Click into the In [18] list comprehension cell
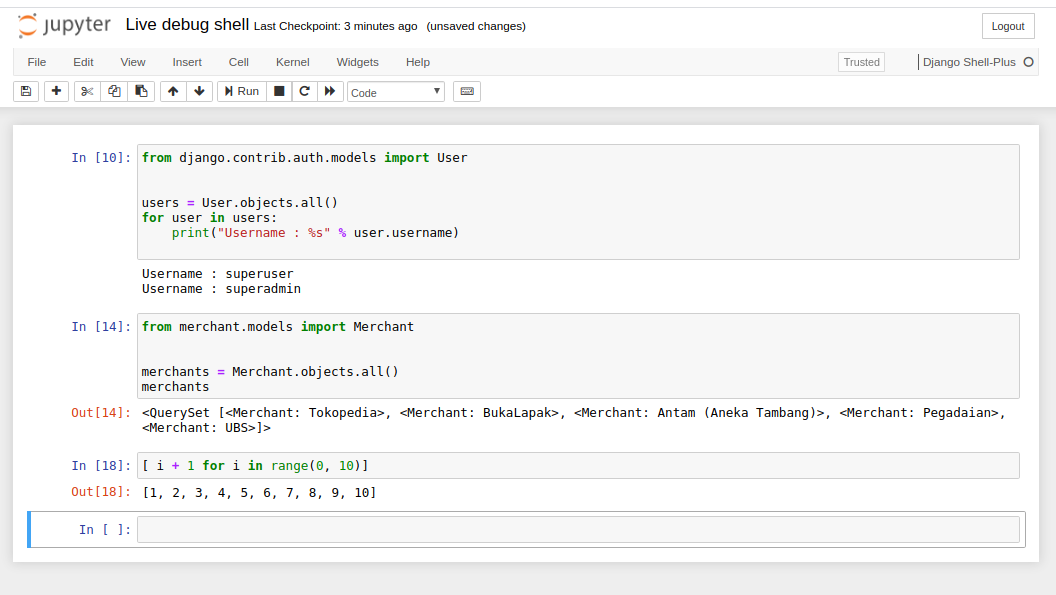This screenshot has width=1056, height=595. click(x=579, y=466)
